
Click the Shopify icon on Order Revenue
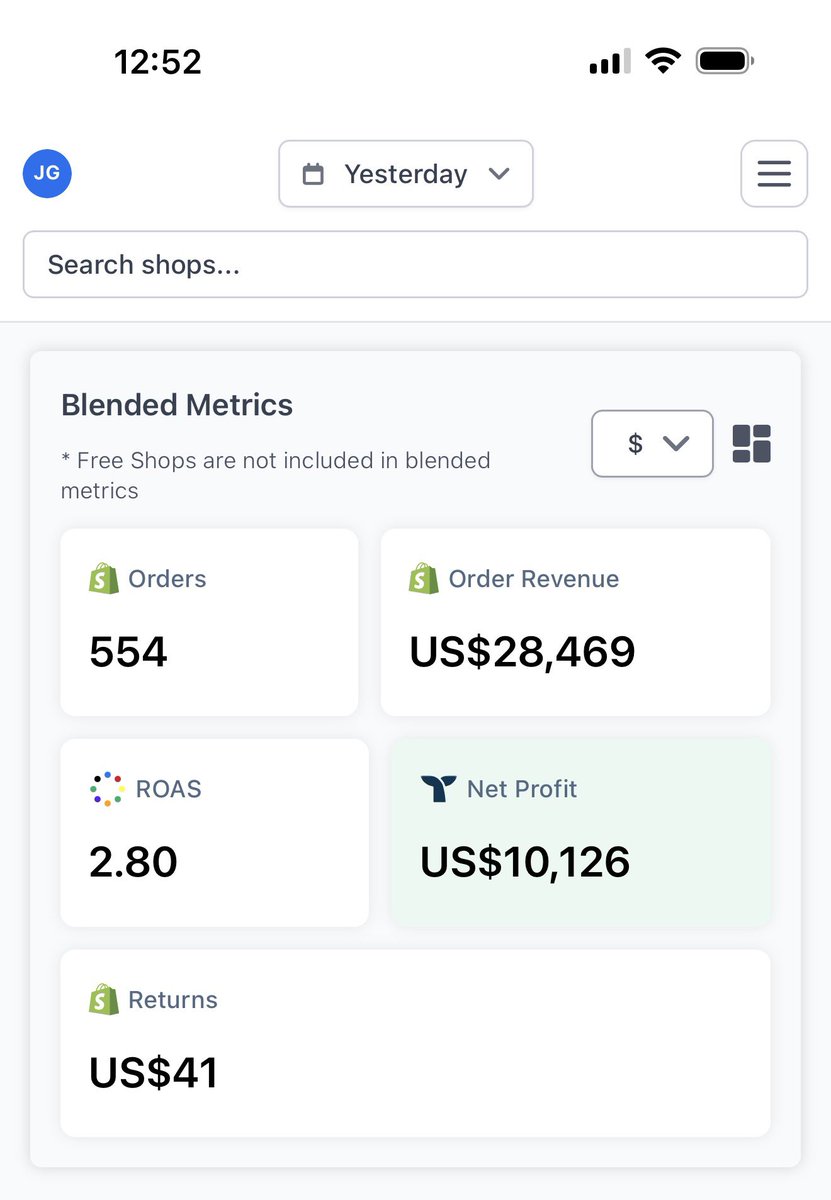tap(424, 579)
